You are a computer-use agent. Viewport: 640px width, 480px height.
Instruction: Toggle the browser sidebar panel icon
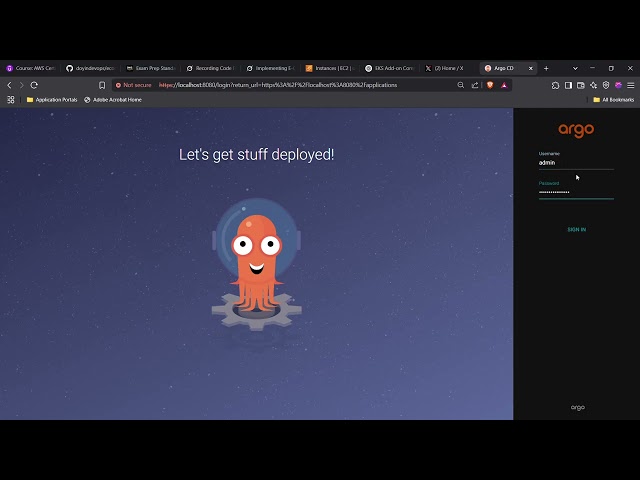568,85
